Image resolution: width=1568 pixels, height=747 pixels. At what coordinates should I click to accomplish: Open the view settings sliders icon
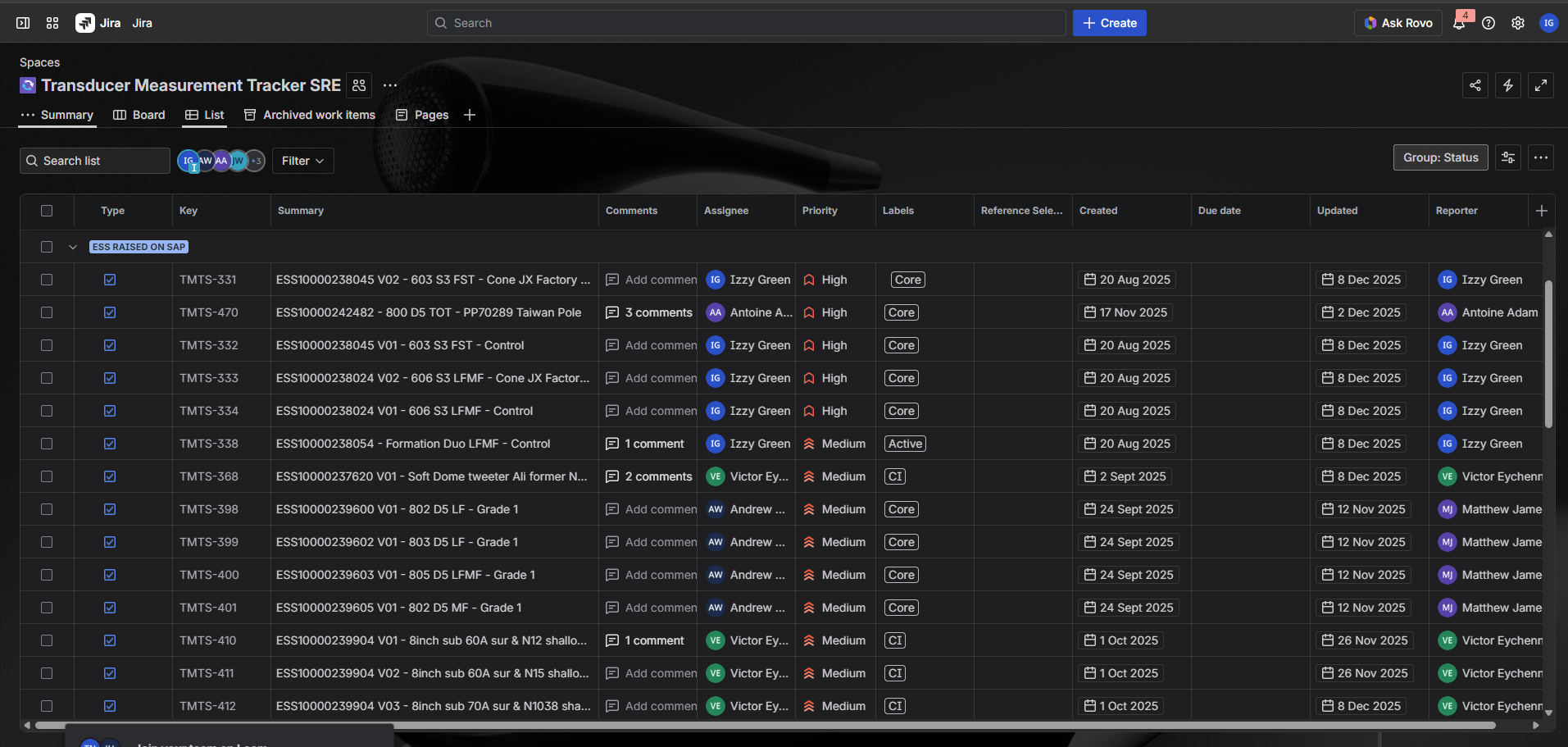(x=1508, y=157)
